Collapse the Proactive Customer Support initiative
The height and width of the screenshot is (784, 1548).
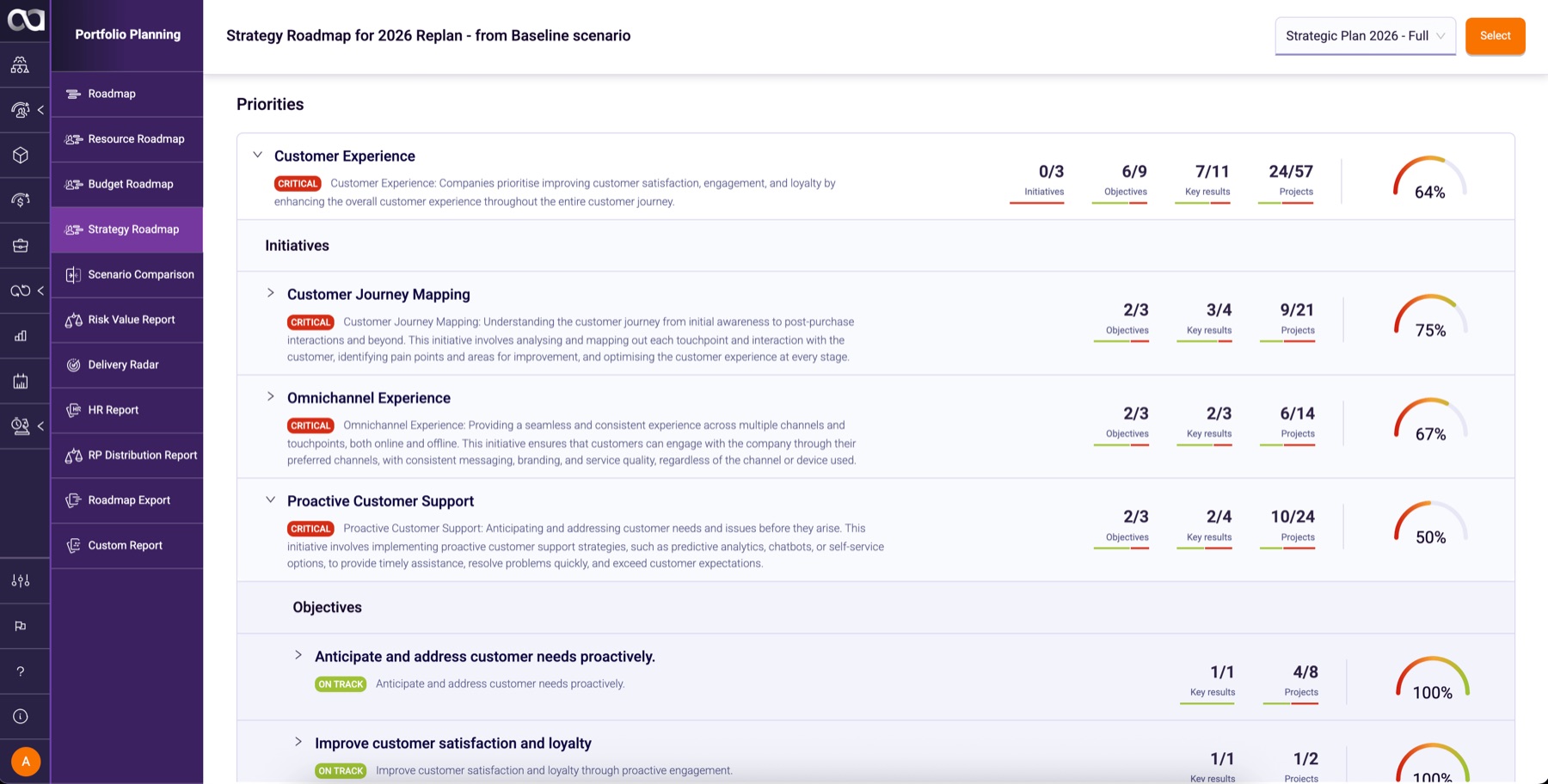[270, 499]
